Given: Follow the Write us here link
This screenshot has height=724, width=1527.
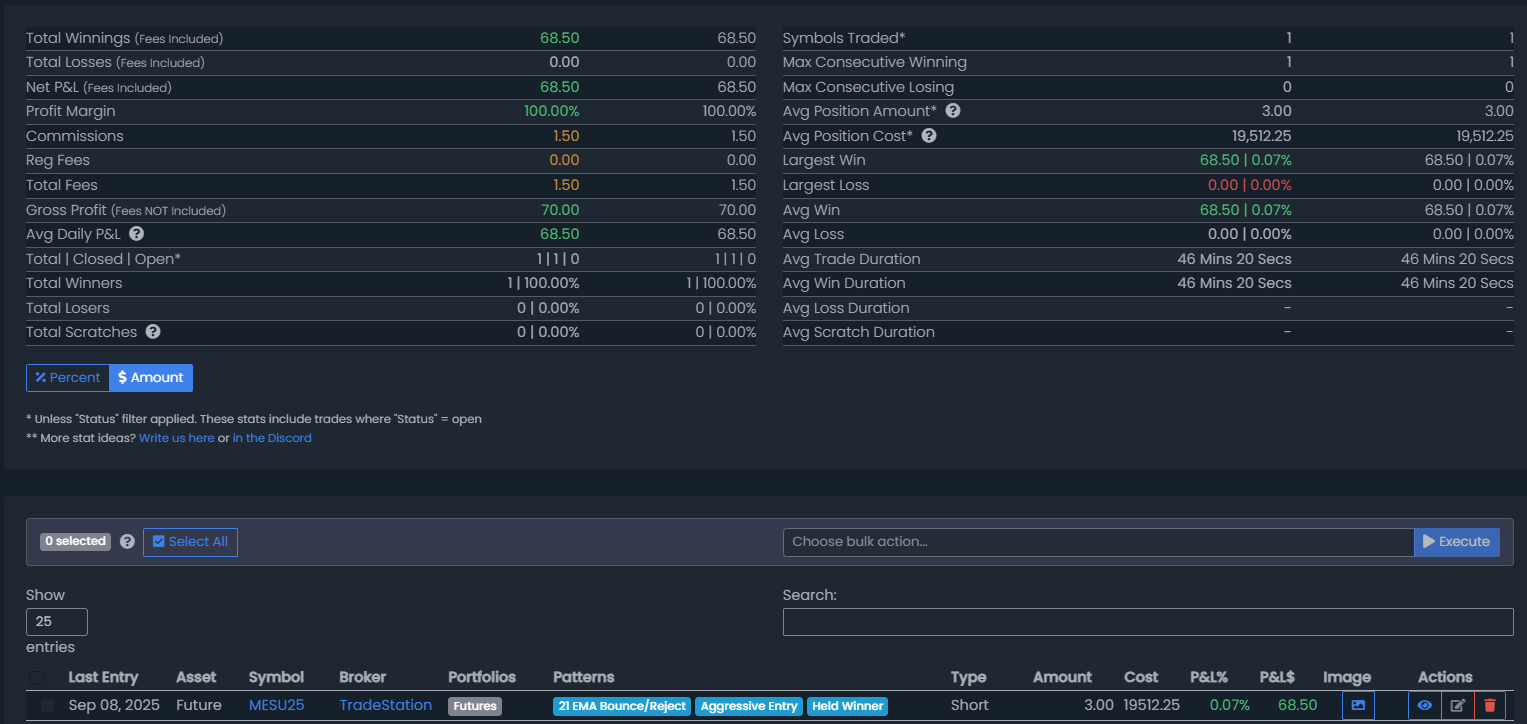Looking at the screenshot, I should pos(176,438).
